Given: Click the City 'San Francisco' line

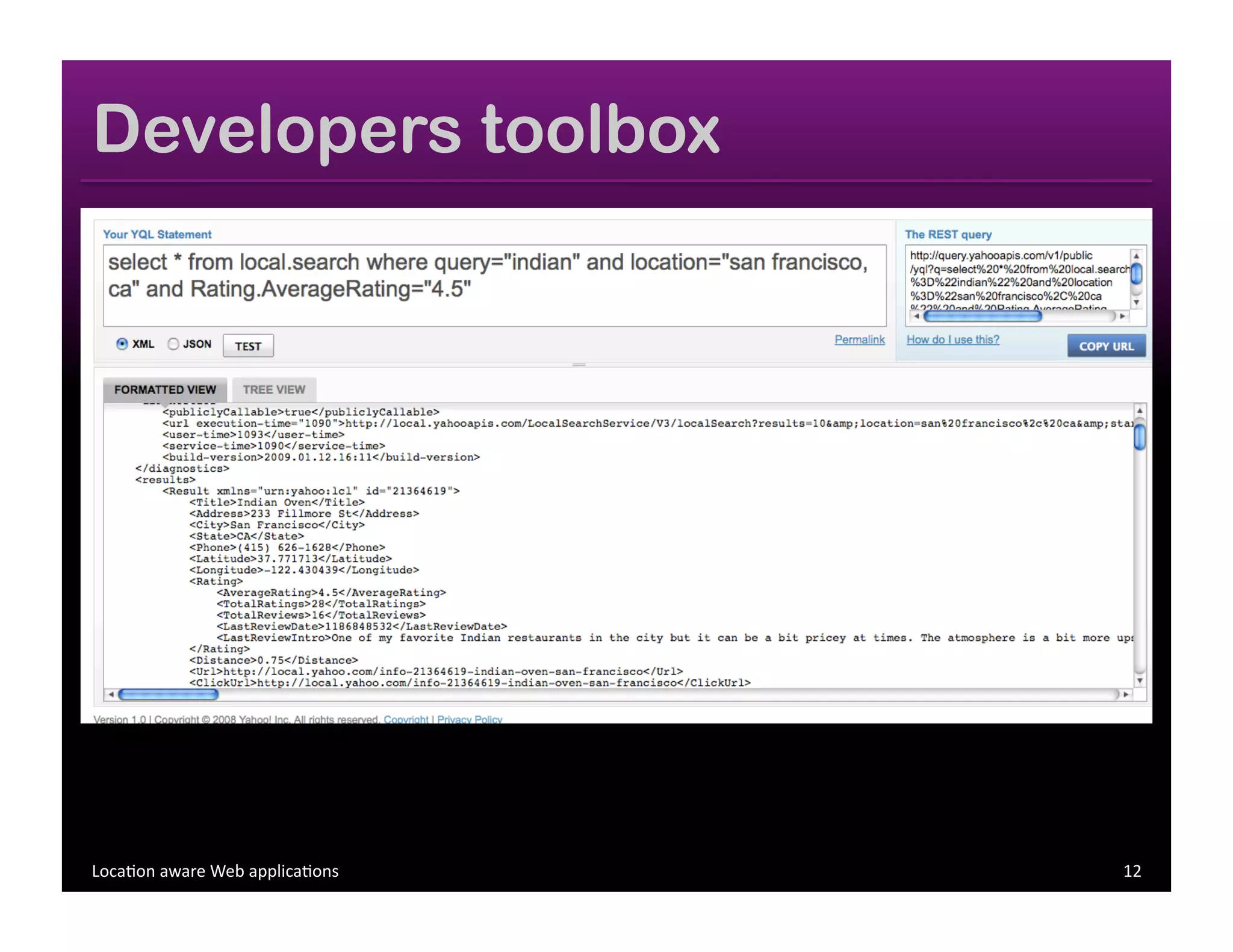Looking at the screenshot, I should pos(277,525).
